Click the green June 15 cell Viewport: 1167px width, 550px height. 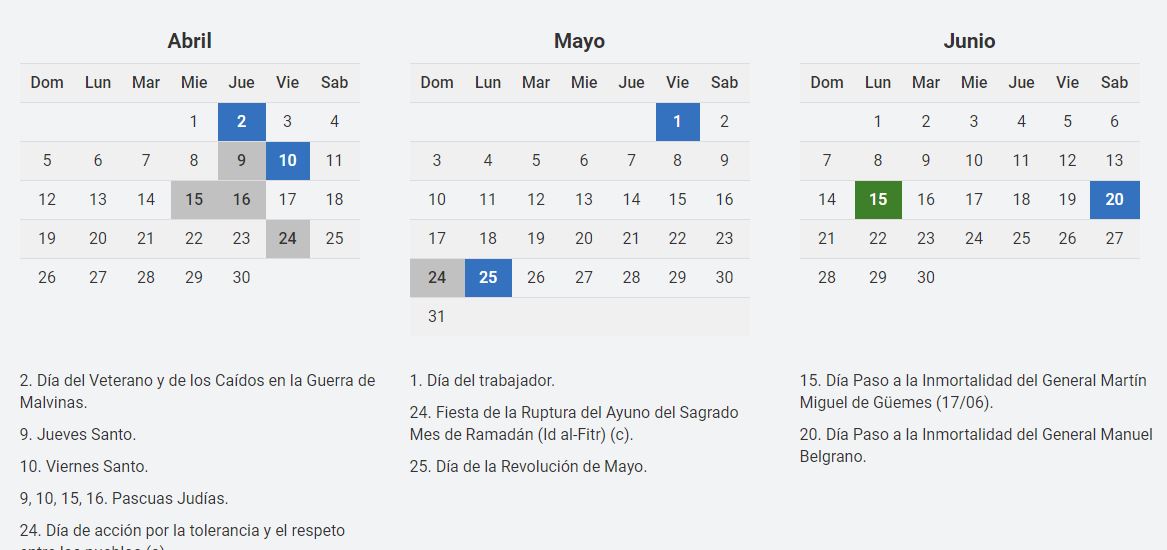pyautogui.click(x=878, y=200)
